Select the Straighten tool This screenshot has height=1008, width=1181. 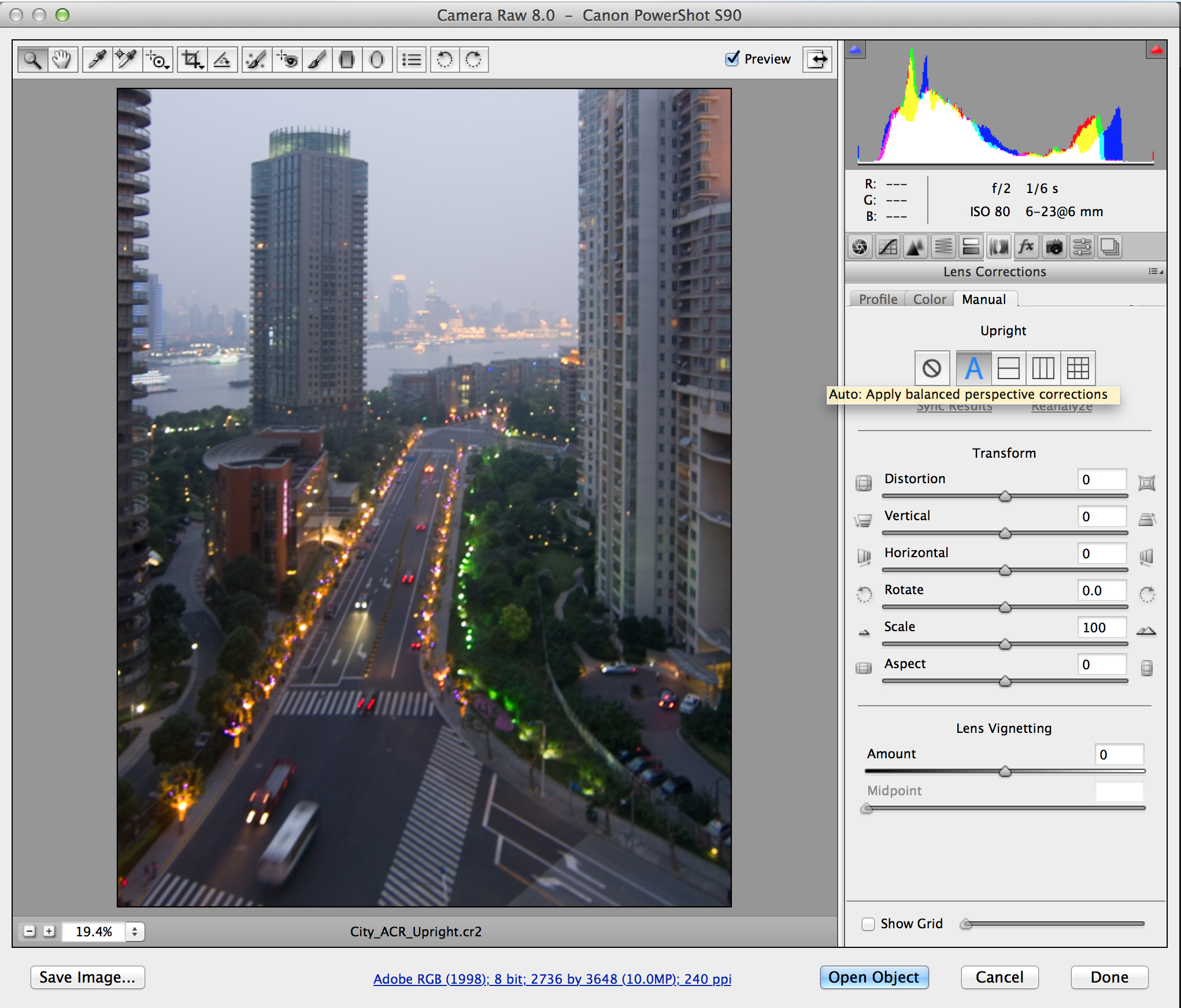[223, 60]
